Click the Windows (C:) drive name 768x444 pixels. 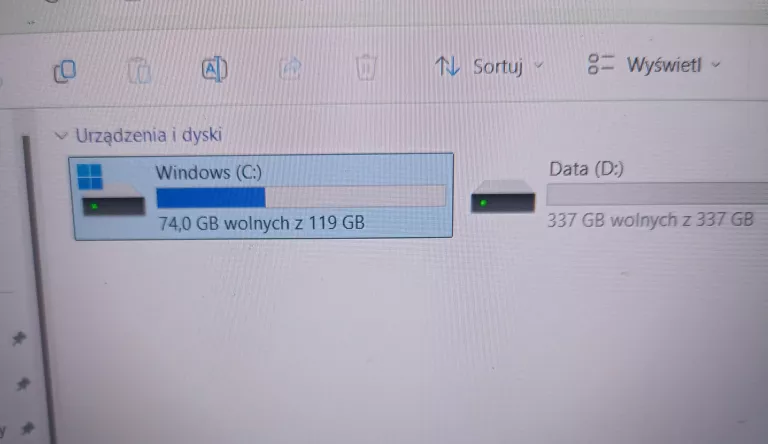pyautogui.click(x=209, y=172)
